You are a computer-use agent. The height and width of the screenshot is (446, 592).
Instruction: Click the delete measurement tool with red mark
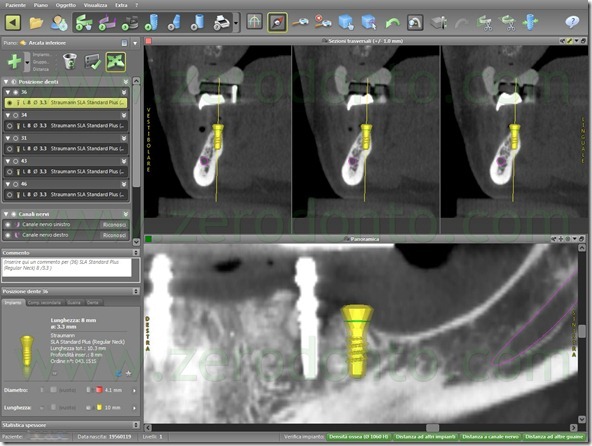coord(323,22)
